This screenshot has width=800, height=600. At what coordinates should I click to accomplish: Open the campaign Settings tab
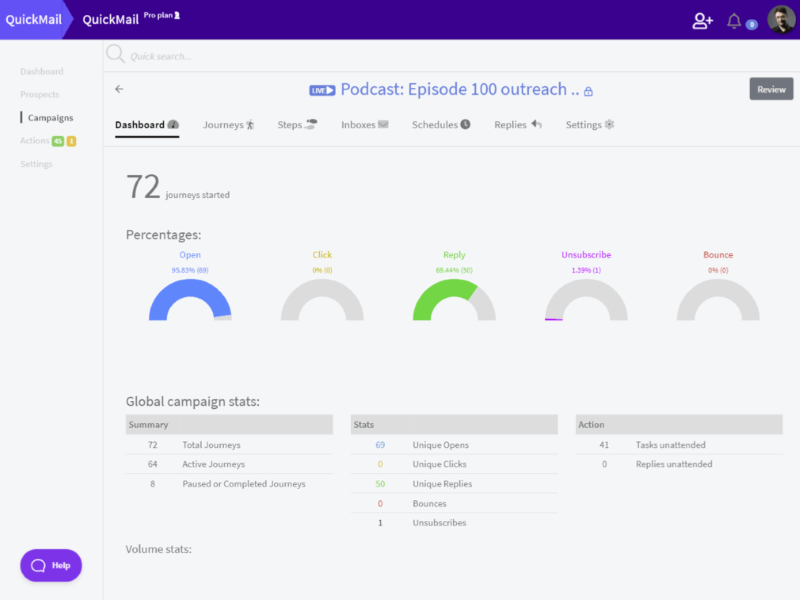click(x=590, y=125)
